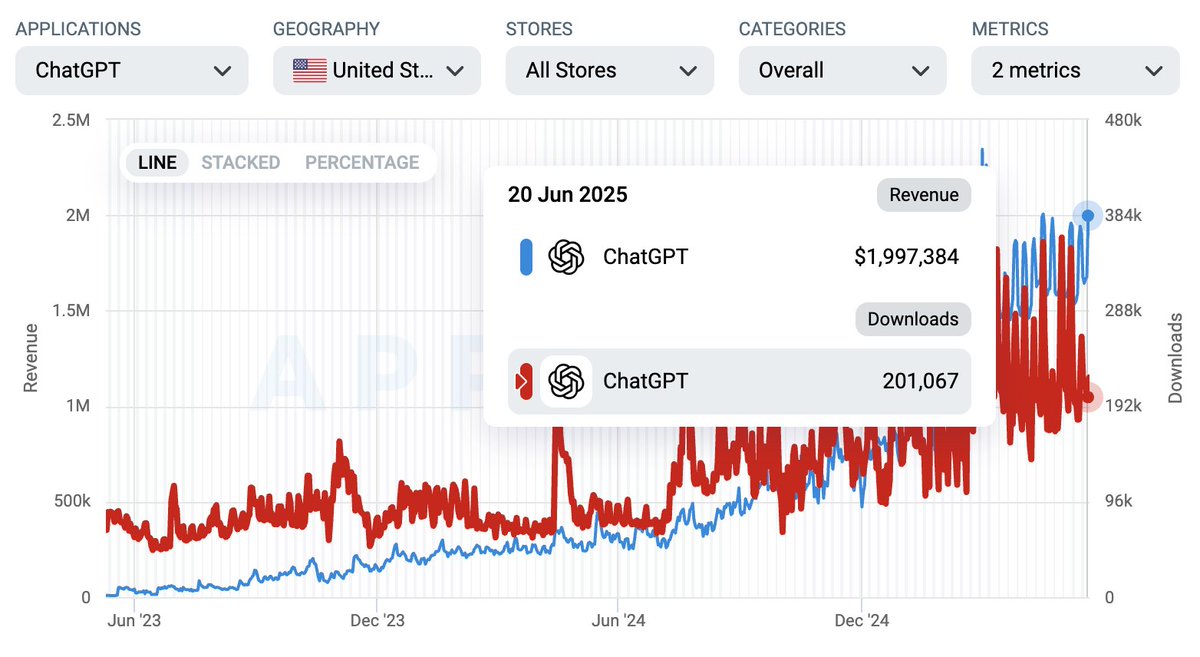1200x657 pixels.
Task: Click the Revenue axis label on the left
Action: point(32,359)
